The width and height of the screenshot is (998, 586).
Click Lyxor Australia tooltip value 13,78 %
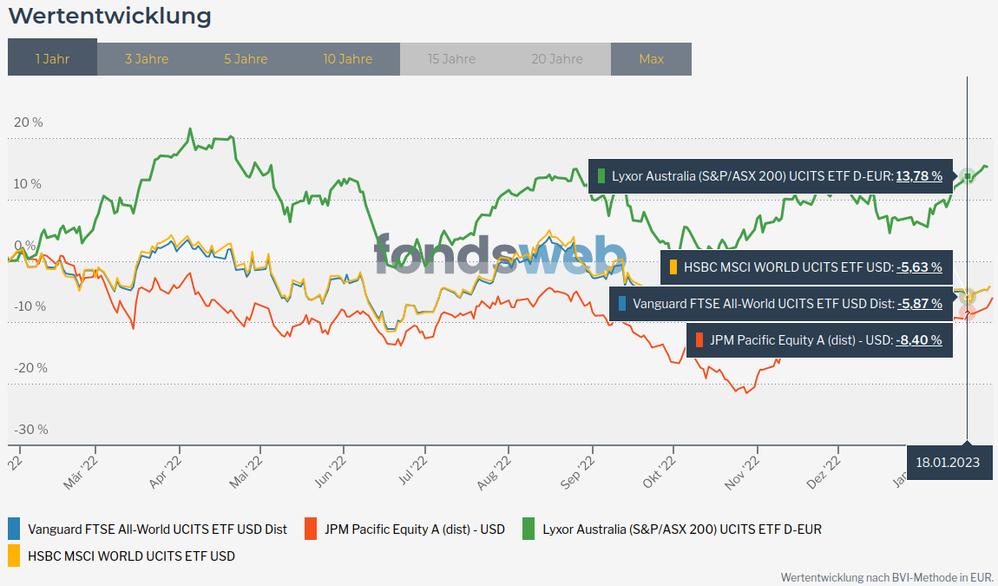click(x=919, y=176)
